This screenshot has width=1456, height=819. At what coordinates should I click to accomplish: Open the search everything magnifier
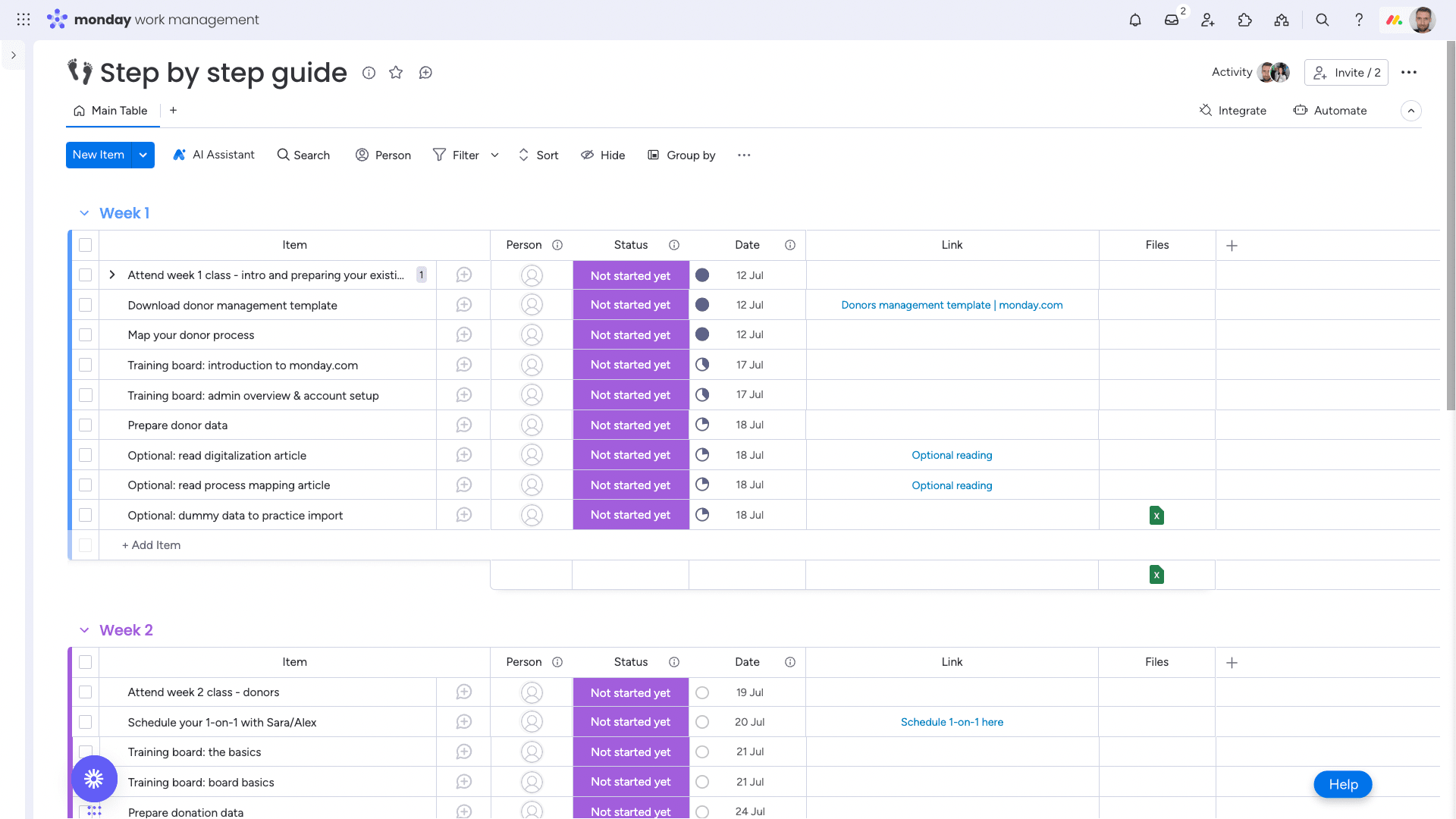[1323, 20]
